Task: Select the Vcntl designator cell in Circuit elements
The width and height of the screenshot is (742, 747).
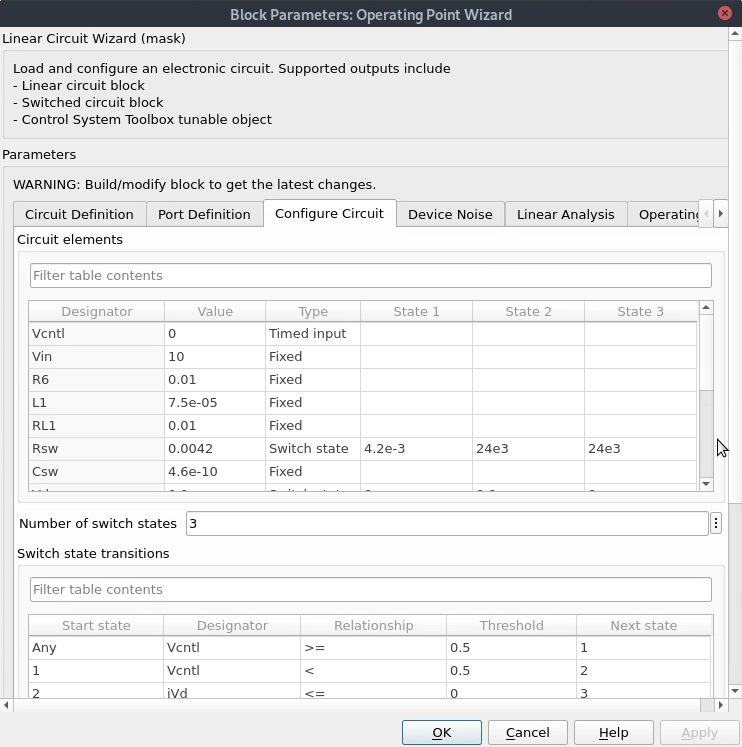Action: pyautogui.click(x=97, y=334)
